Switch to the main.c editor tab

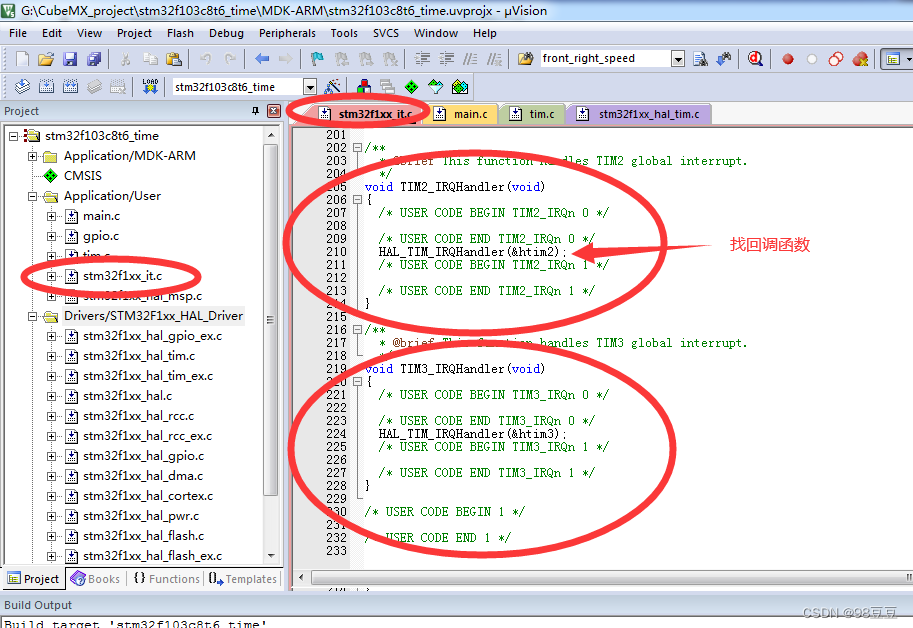coord(464,113)
